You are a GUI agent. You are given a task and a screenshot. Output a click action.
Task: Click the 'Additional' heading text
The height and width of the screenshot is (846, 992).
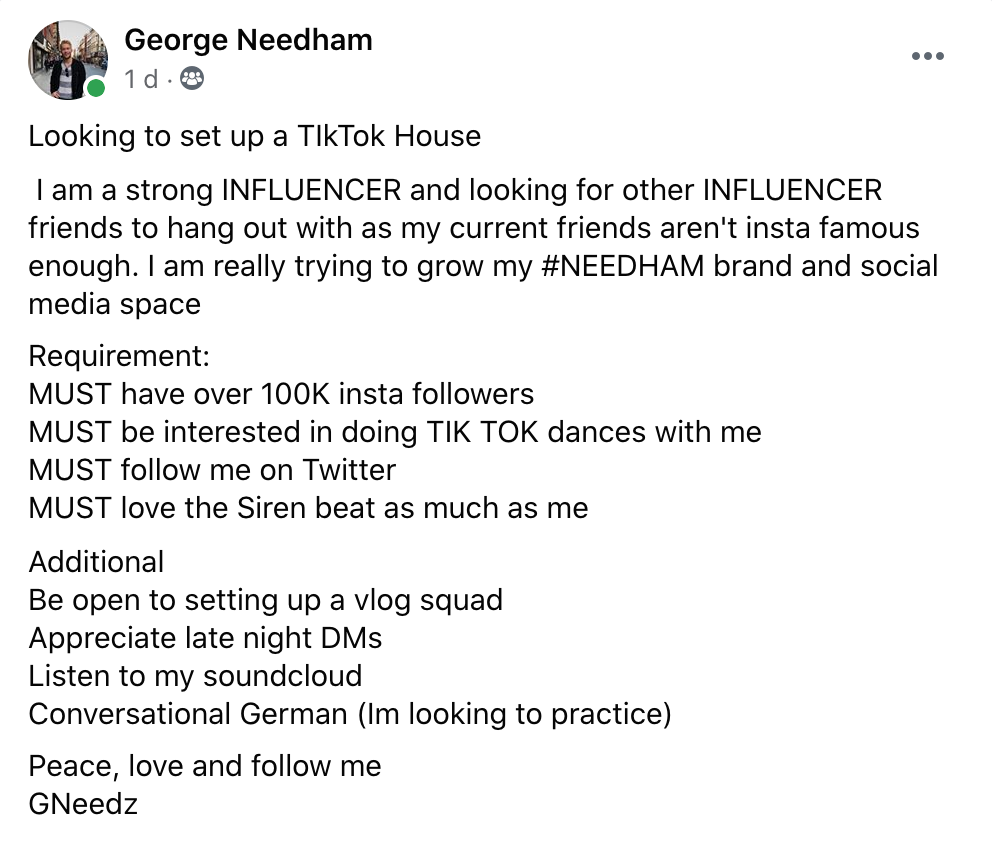tap(96, 562)
